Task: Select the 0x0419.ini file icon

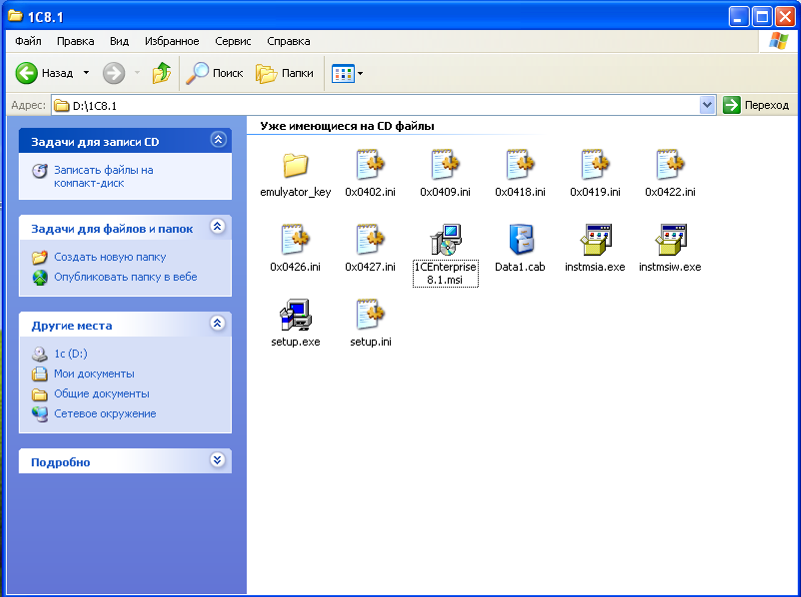Action: 595,164
